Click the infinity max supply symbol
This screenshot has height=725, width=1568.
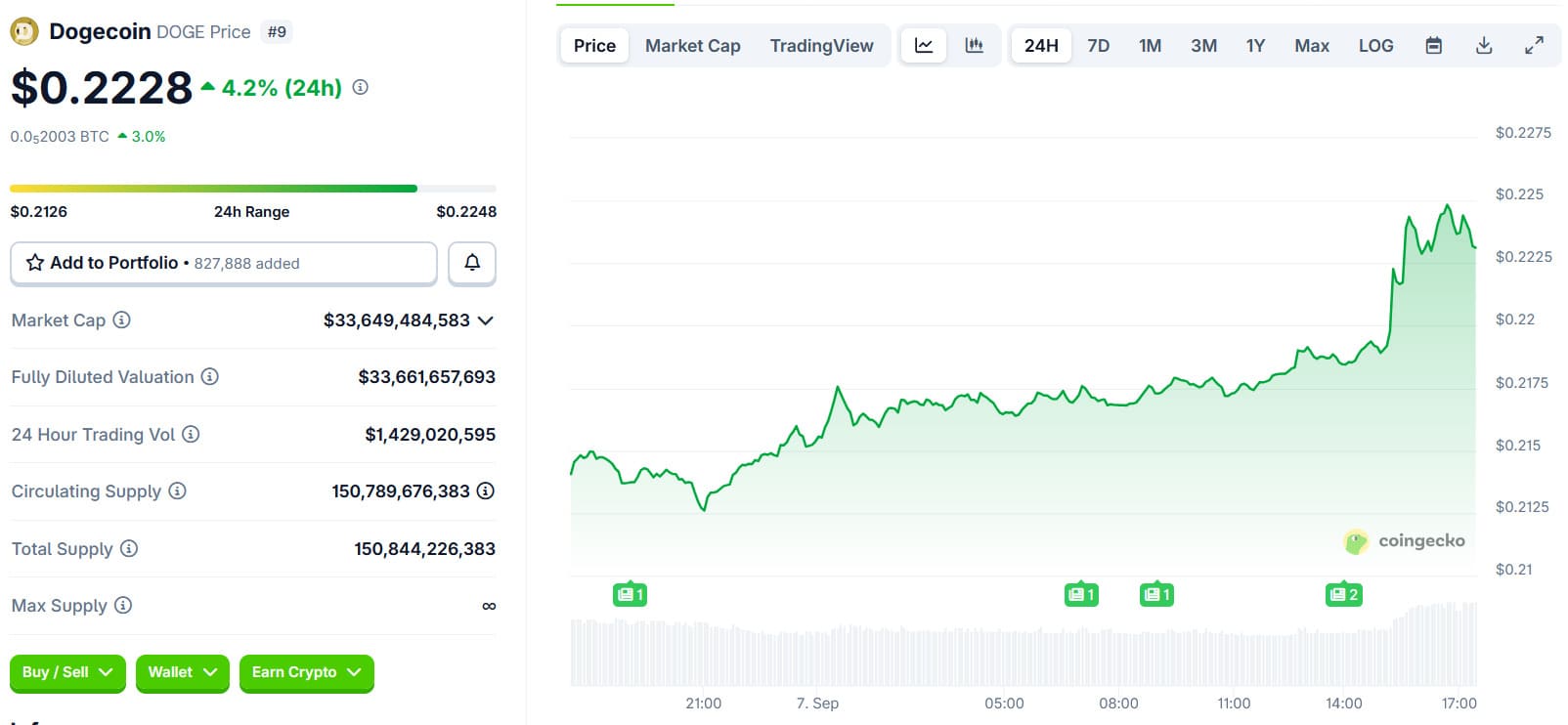(x=489, y=606)
